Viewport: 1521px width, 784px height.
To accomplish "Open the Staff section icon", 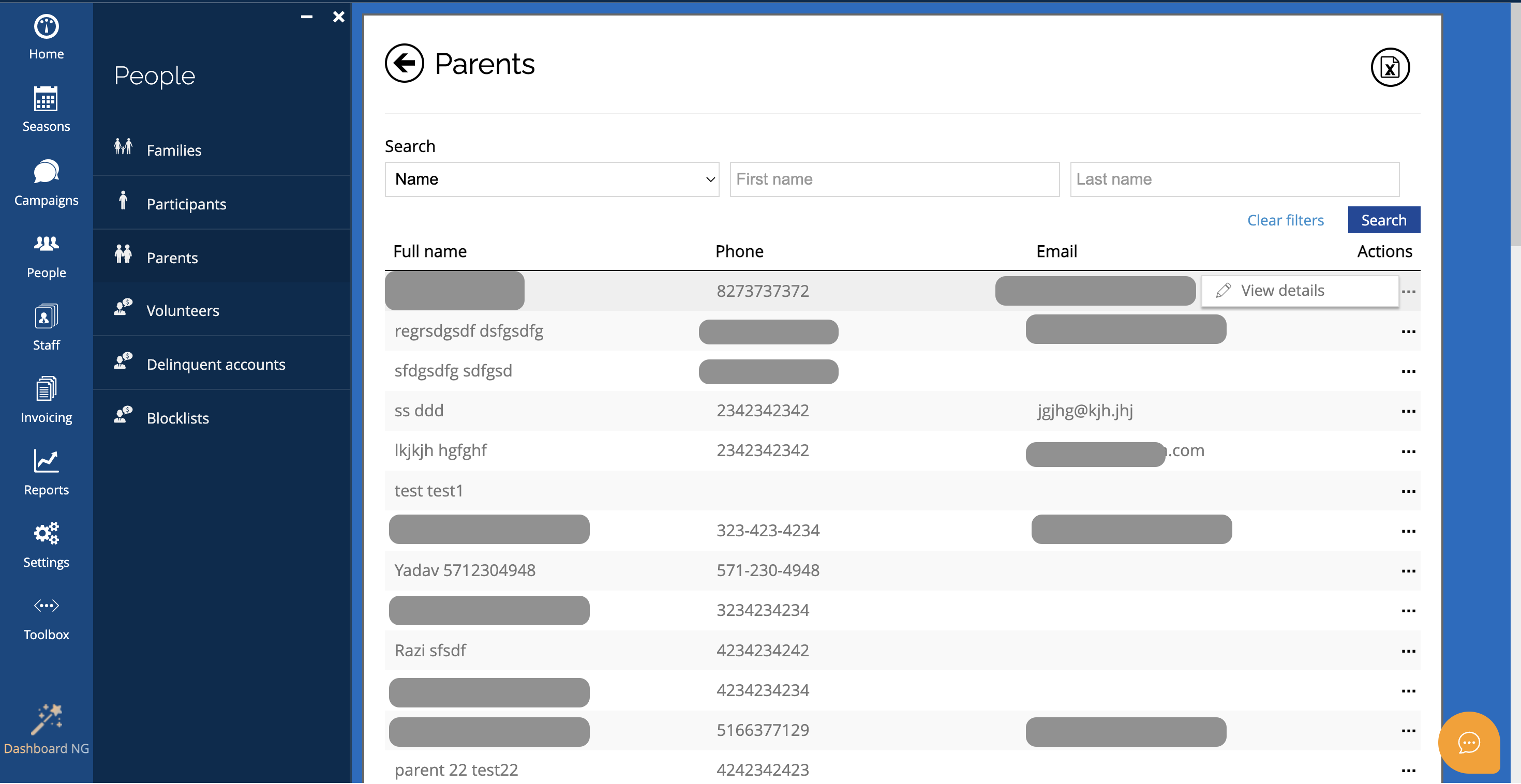I will tap(46, 317).
